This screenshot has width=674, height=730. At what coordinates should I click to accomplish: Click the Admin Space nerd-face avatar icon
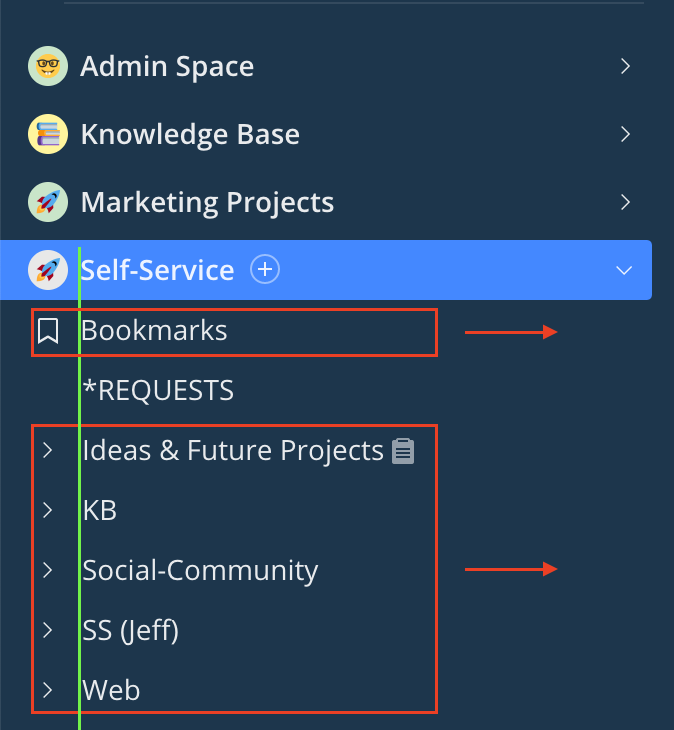[48, 67]
